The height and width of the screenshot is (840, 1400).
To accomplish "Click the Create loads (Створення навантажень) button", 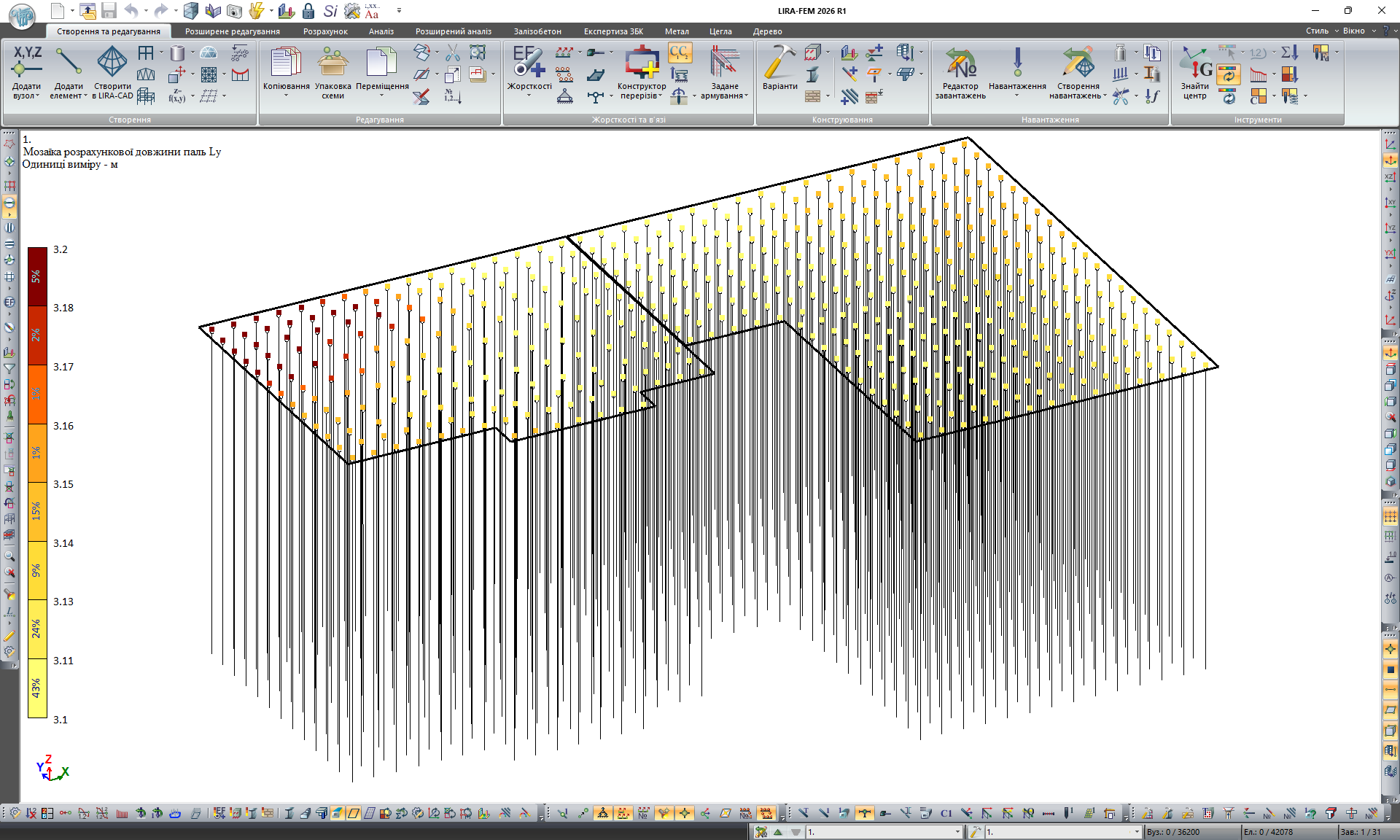I will (1078, 63).
